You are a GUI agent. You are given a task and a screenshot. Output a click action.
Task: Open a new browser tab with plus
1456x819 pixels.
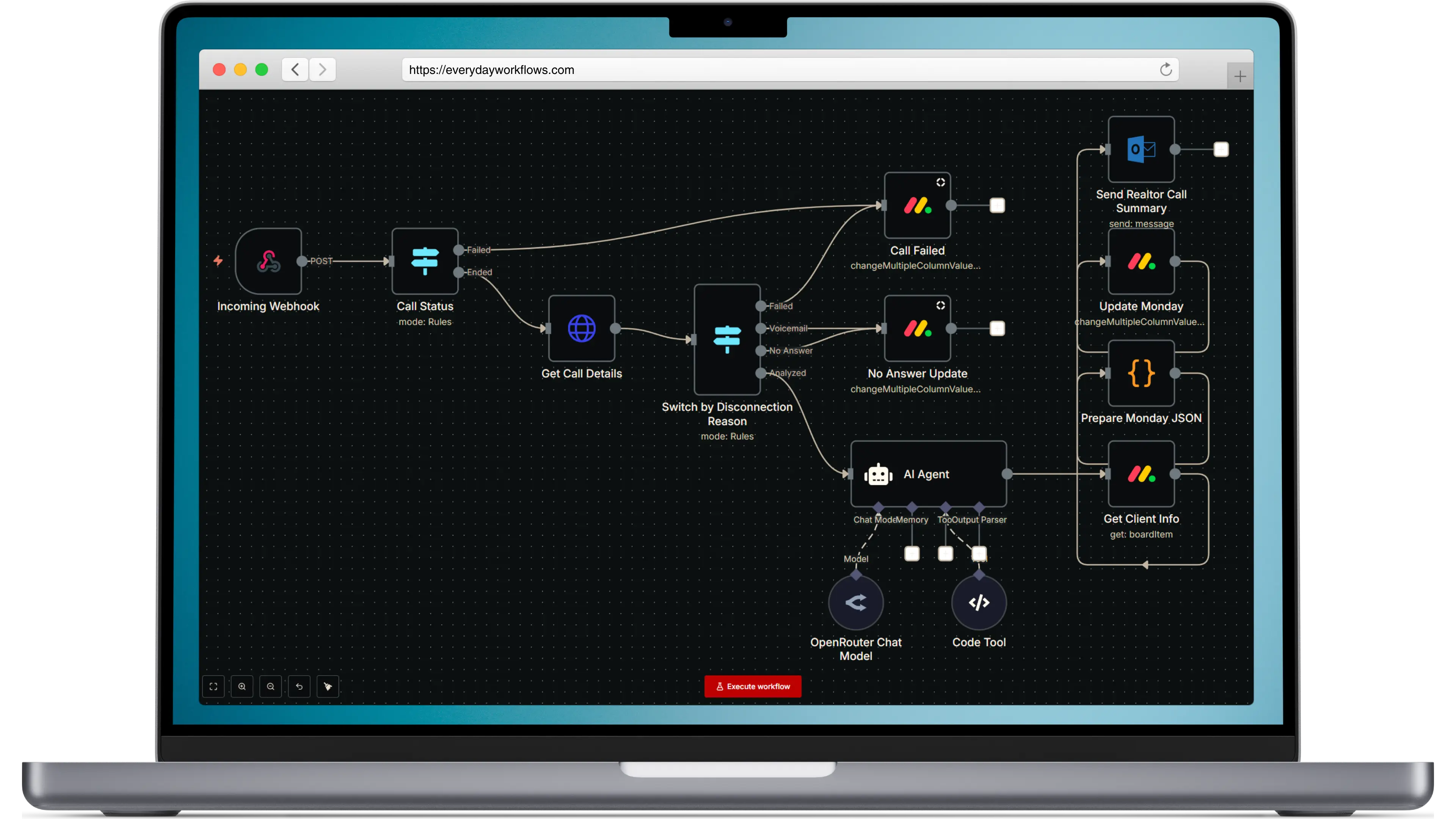pos(1240,76)
